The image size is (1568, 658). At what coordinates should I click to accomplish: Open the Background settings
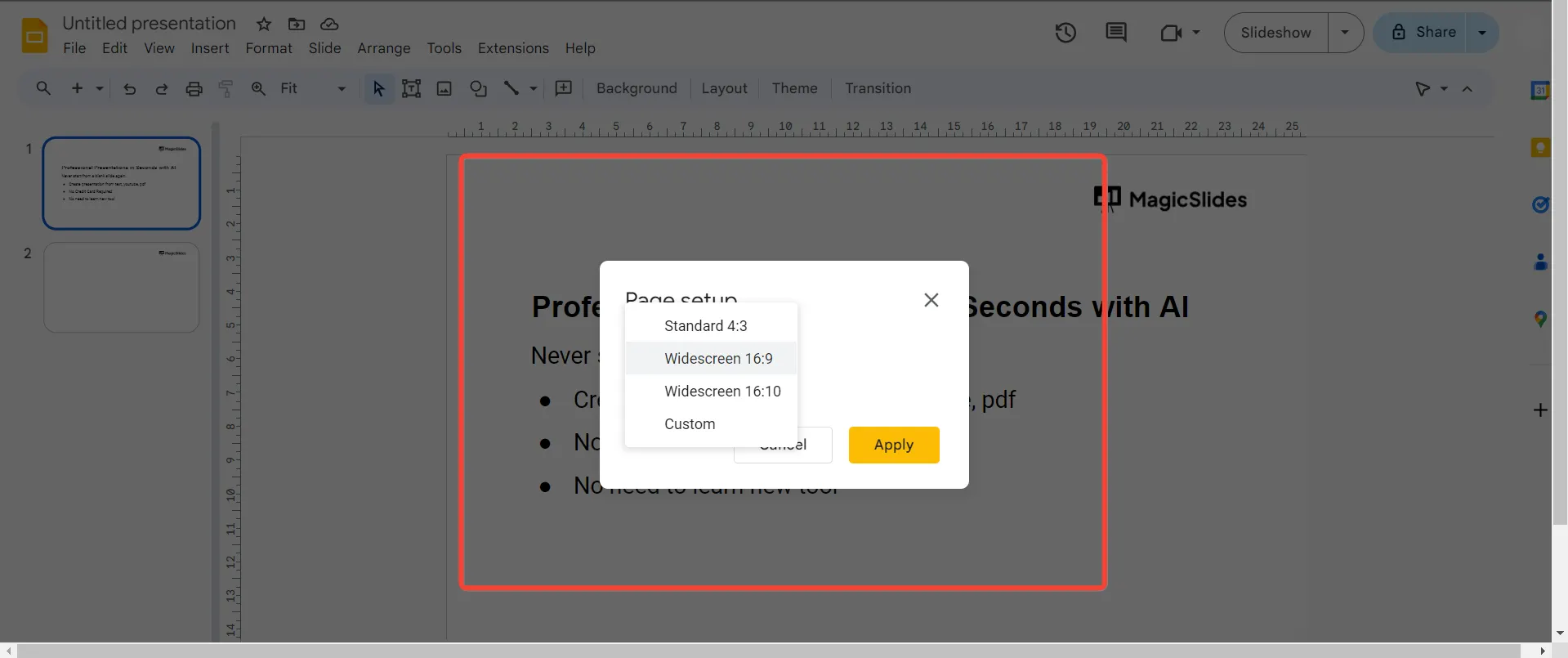click(637, 88)
